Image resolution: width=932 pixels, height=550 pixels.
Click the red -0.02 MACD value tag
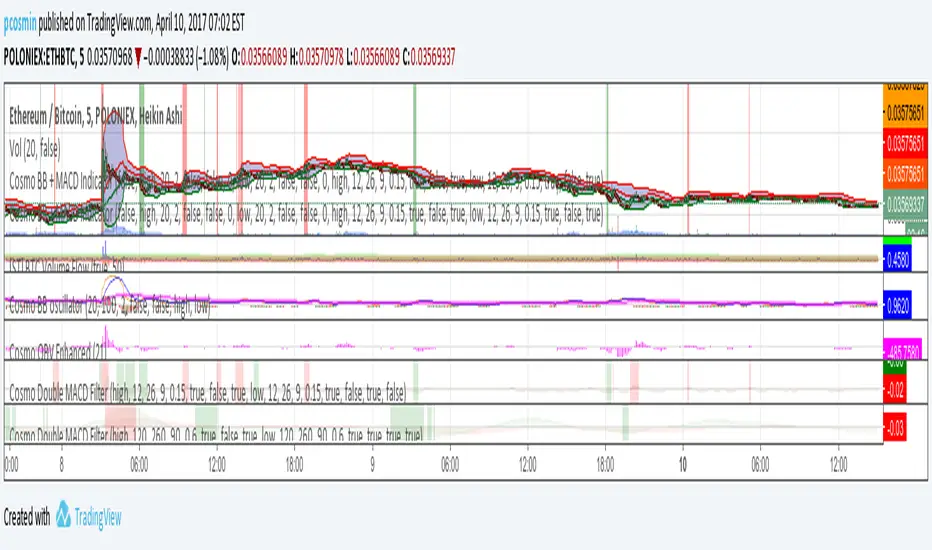click(895, 390)
